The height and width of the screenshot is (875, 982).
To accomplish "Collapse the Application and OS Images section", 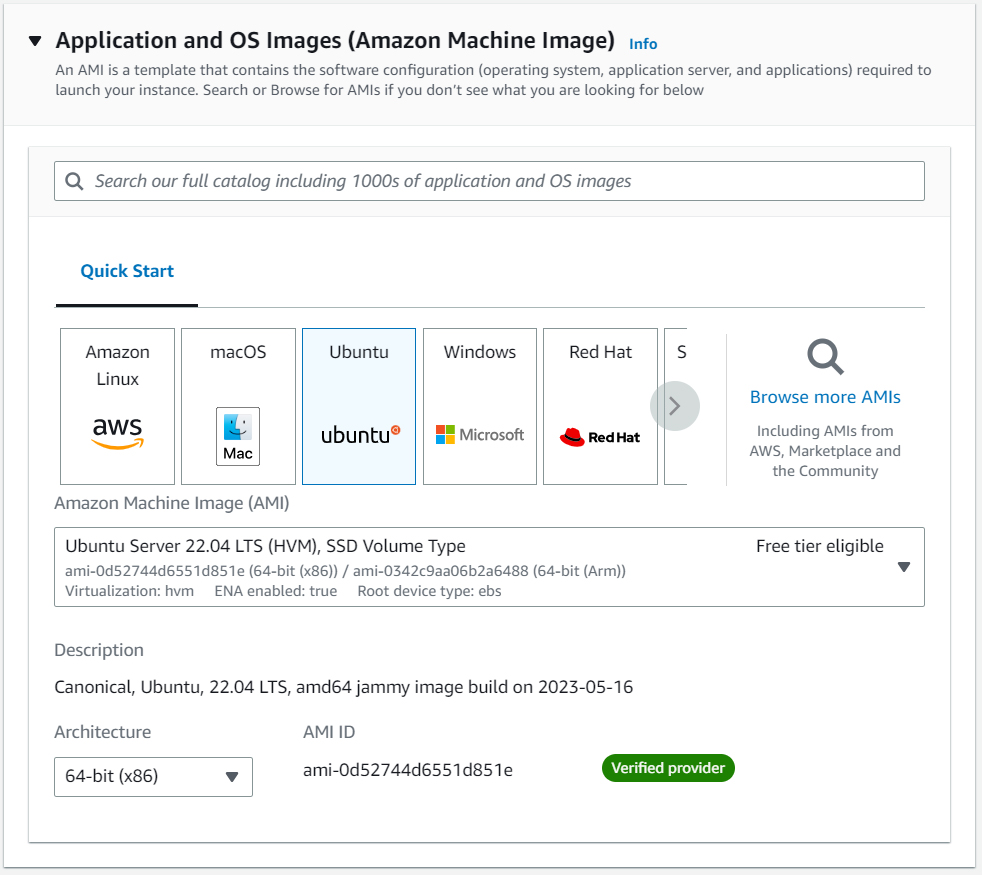I will pyautogui.click(x=35, y=41).
